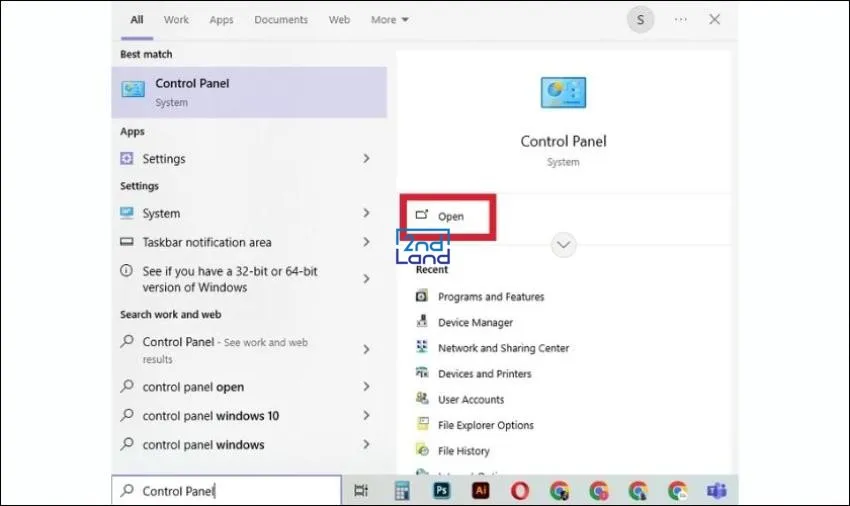Screen dimensions: 850x506
Task: Click the Task View taskbar icon
Action: point(361,491)
